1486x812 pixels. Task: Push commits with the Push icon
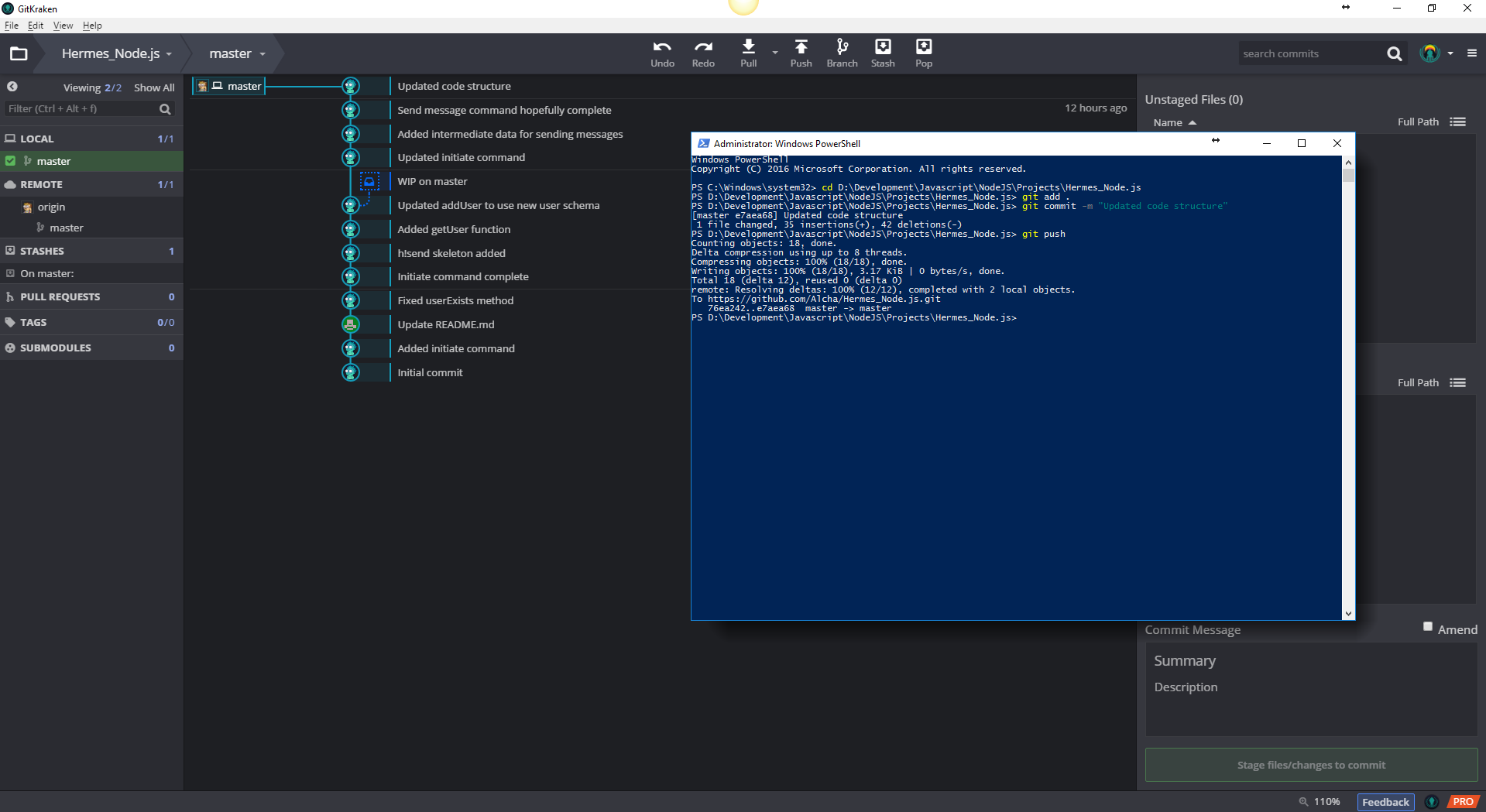click(x=801, y=53)
